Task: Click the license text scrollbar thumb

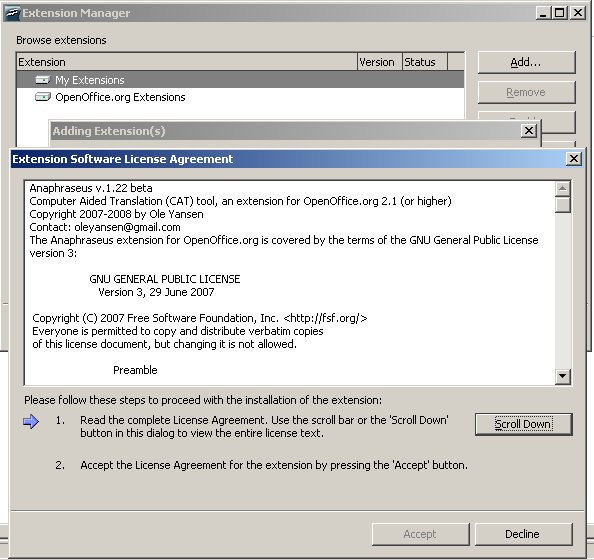Action: coord(563,205)
